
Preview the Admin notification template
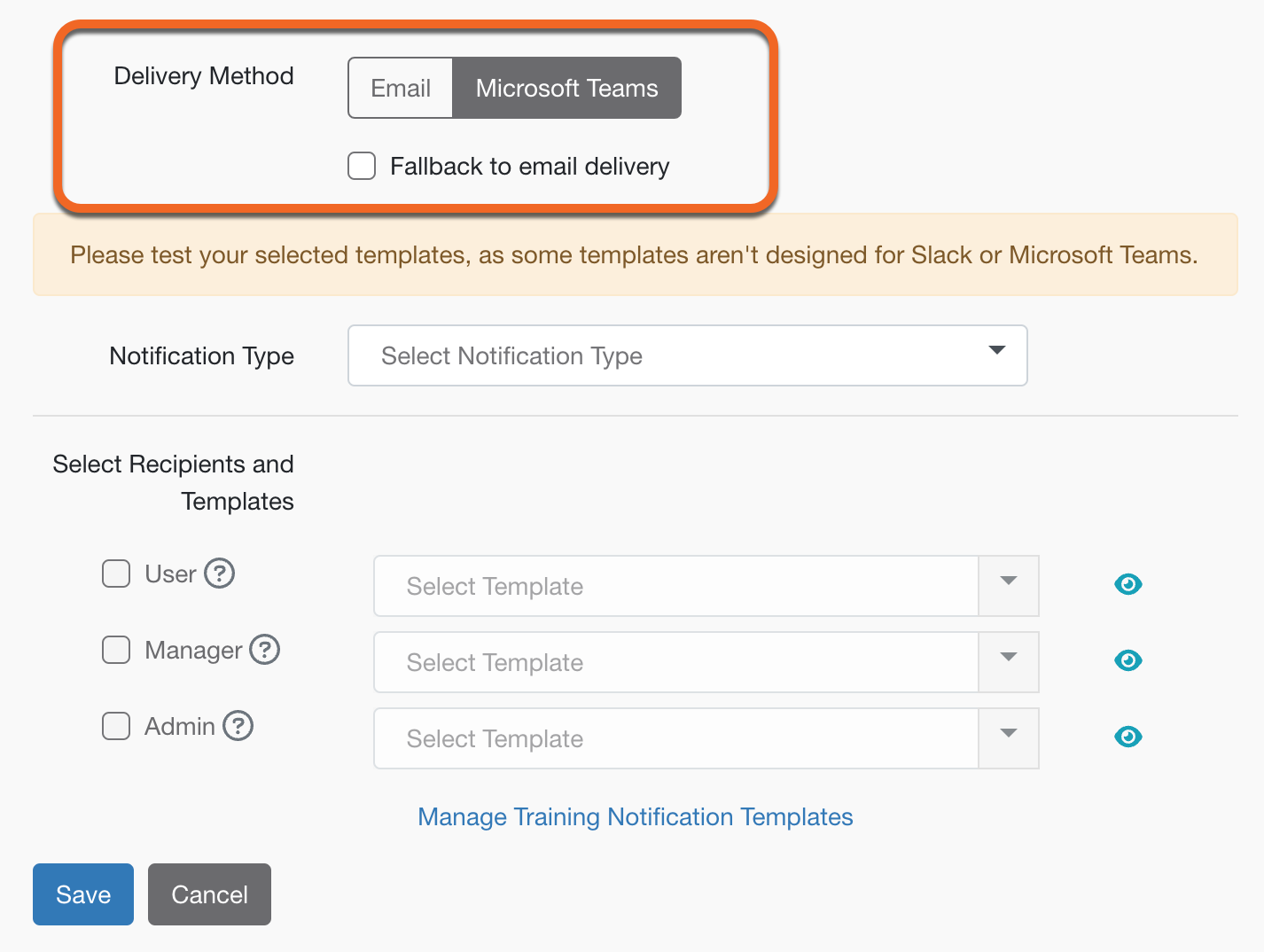(x=1127, y=736)
